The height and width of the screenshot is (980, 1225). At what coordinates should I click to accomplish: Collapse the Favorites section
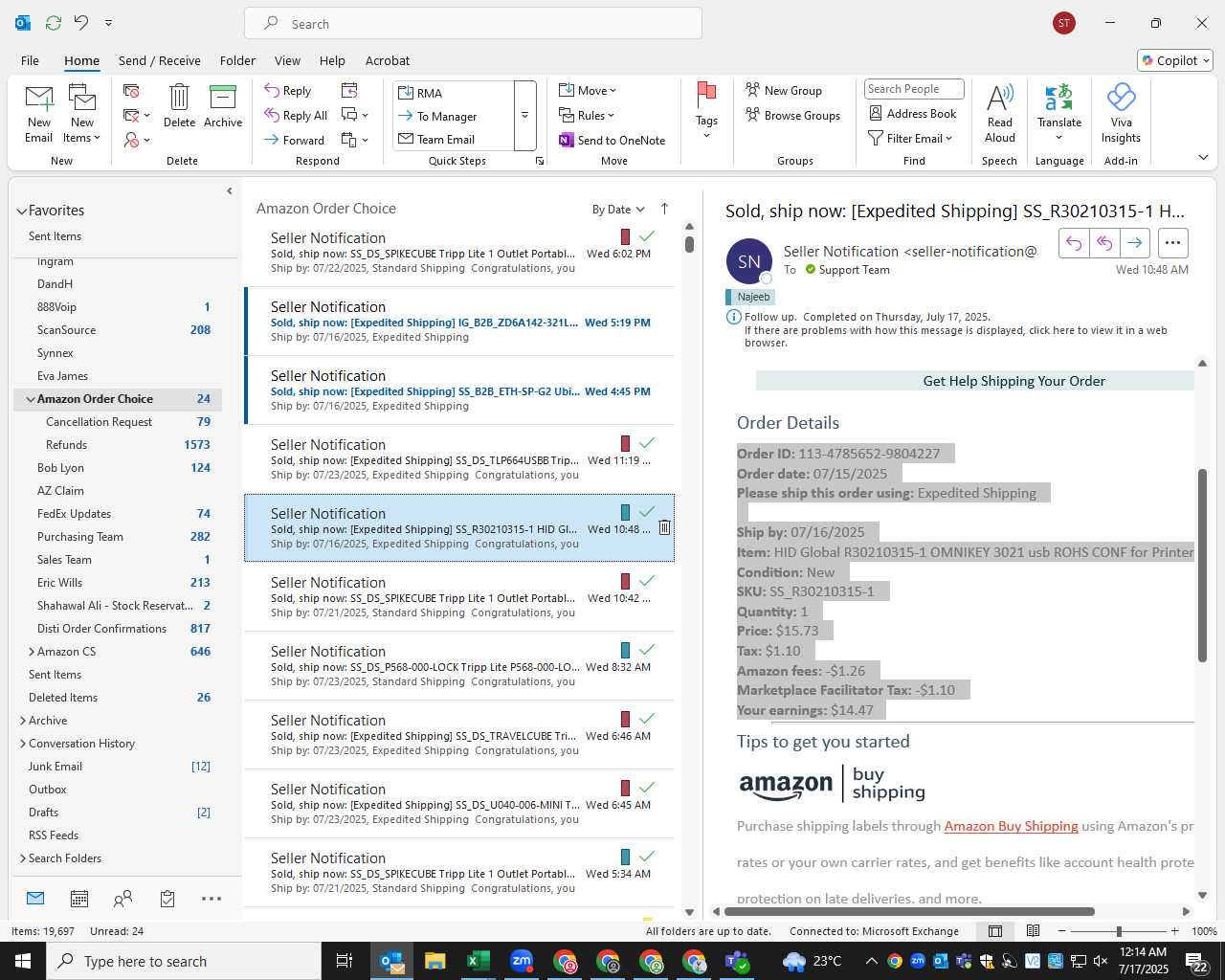pos(21,211)
